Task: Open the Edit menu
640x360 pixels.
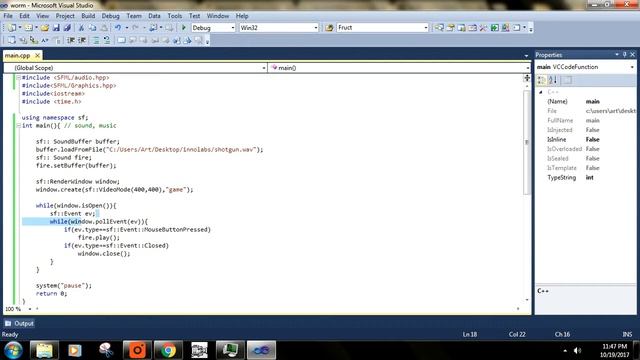Action: coord(24,16)
